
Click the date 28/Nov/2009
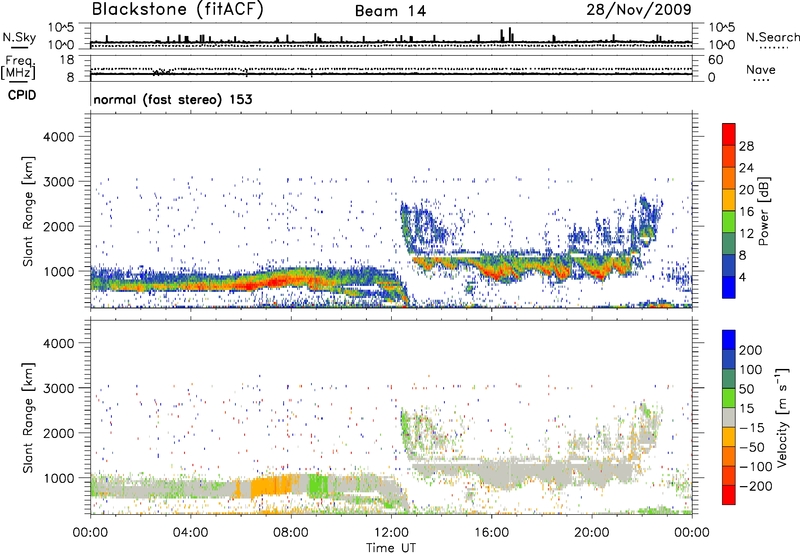click(x=639, y=10)
